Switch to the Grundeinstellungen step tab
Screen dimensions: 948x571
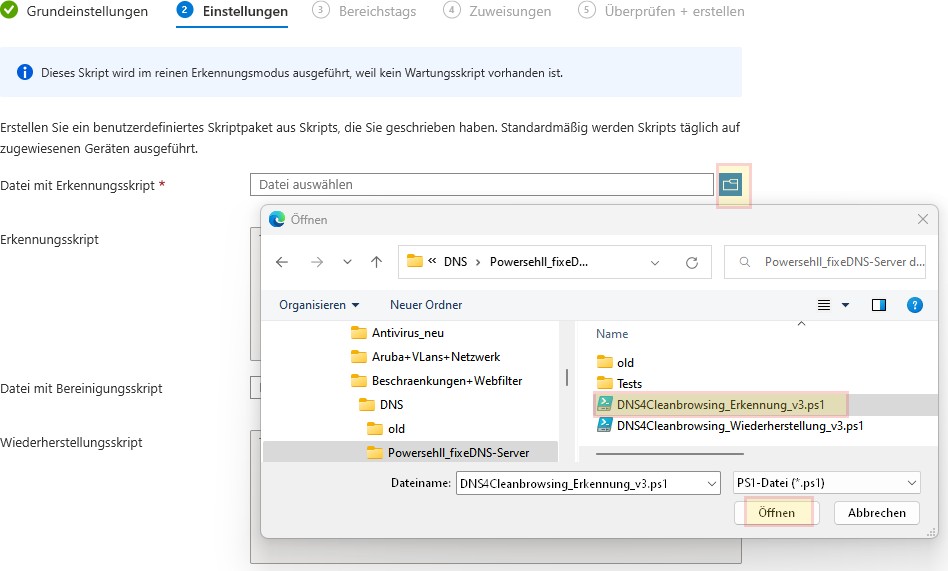tap(76, 12)
